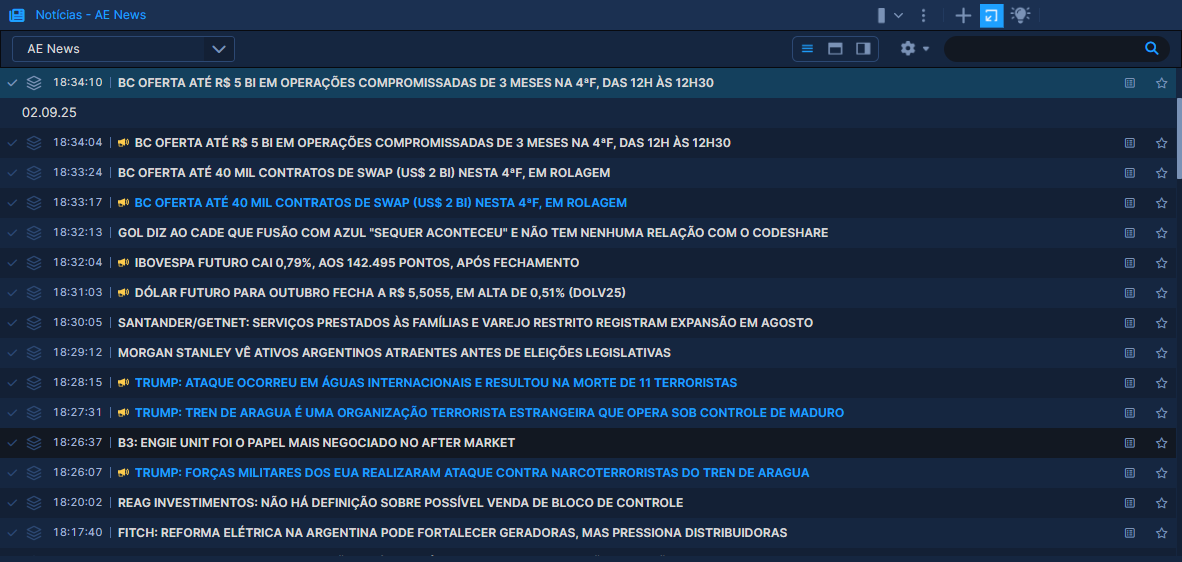Open the three-dot options menu

point(924,15)
